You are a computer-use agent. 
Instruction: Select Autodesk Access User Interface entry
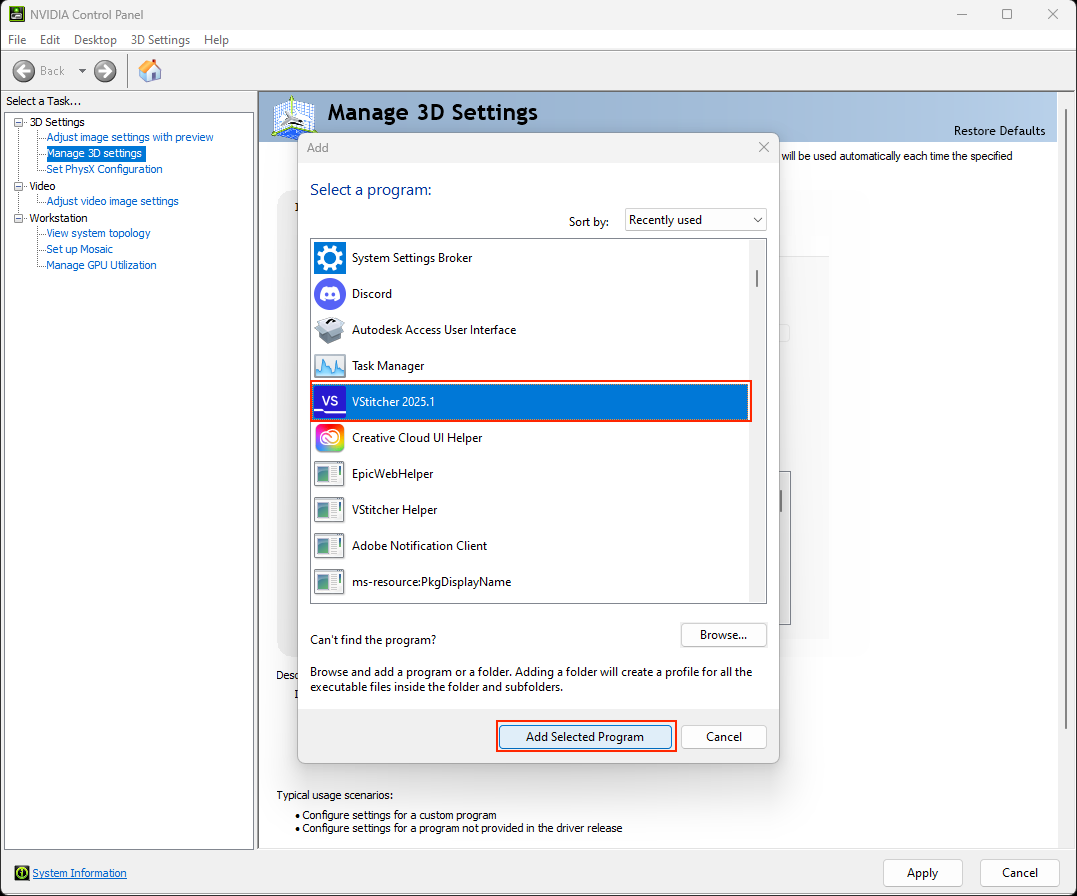[530, 330]
